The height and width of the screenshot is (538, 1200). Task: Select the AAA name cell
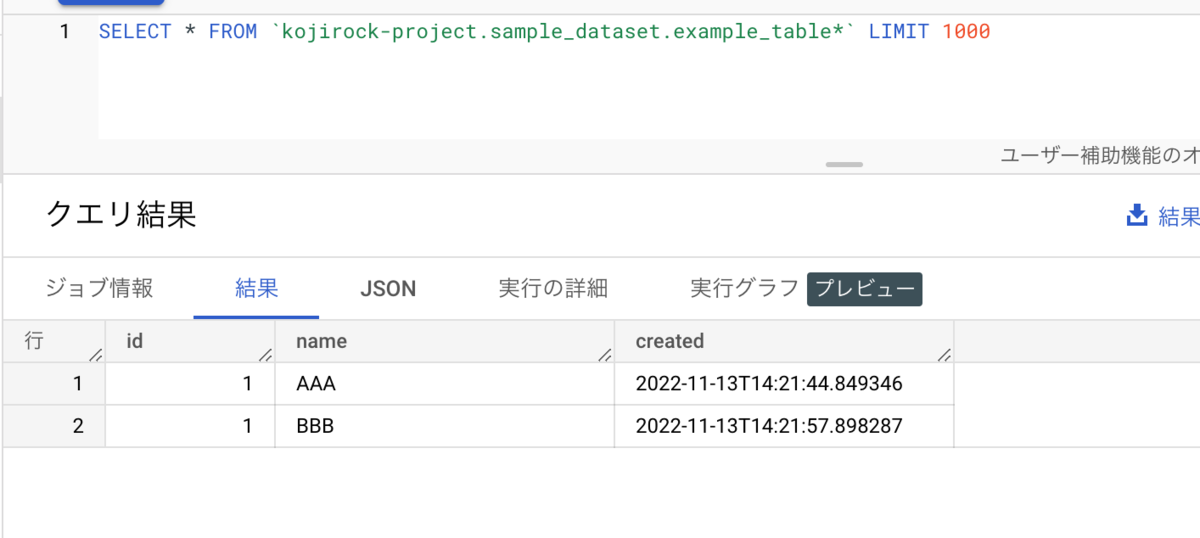coord(315,383)
